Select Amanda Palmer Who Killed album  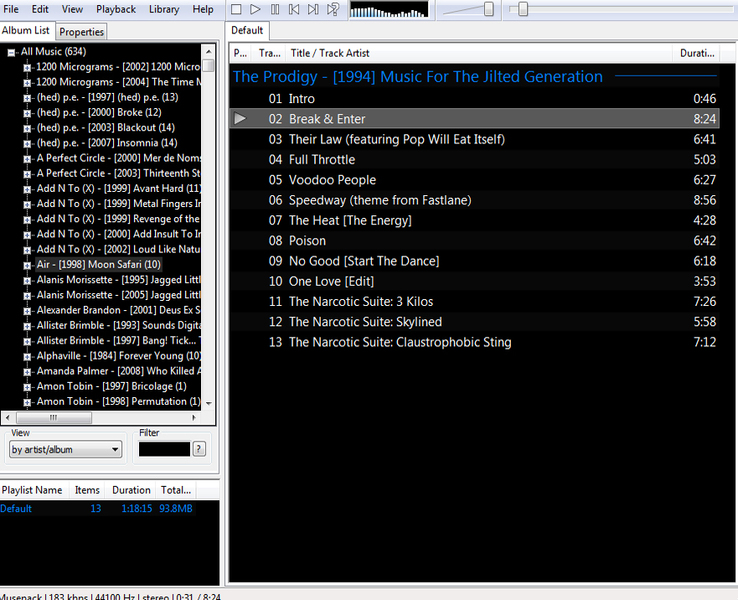[119, 371]
